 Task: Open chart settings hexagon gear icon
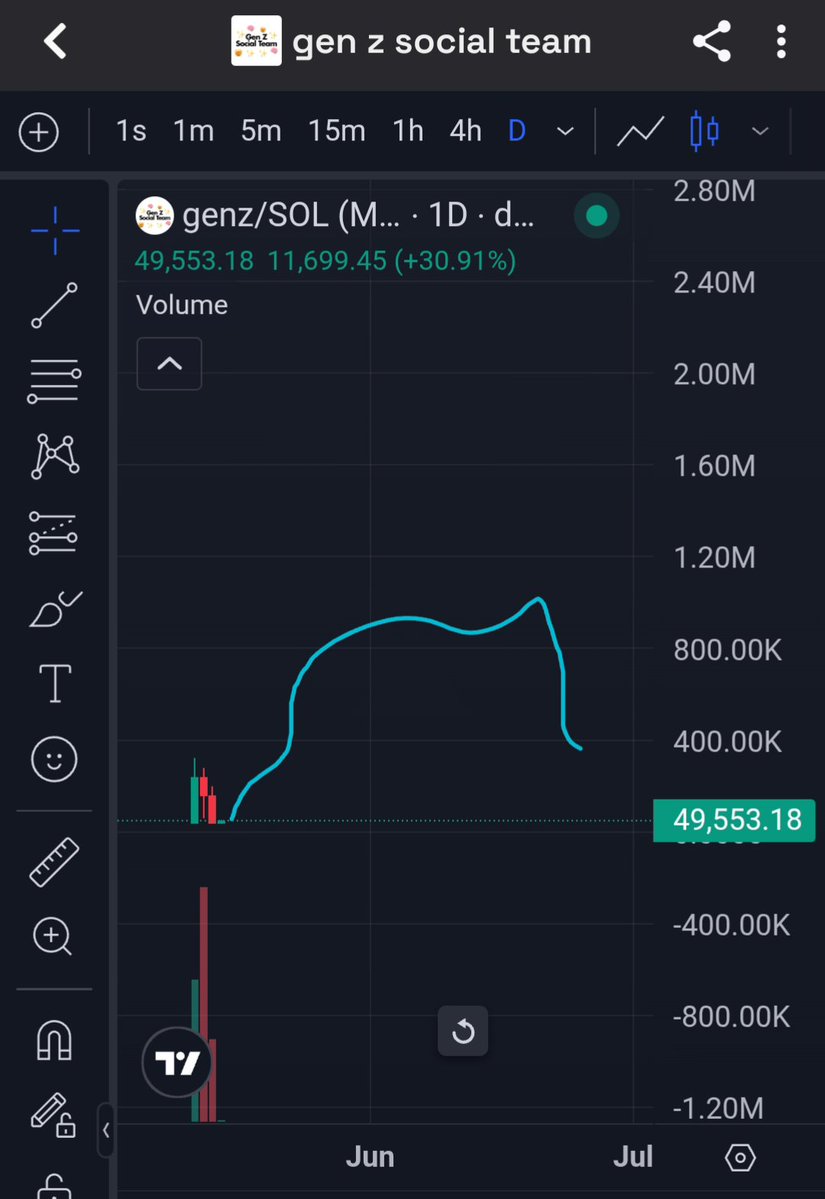[739, 1158]
